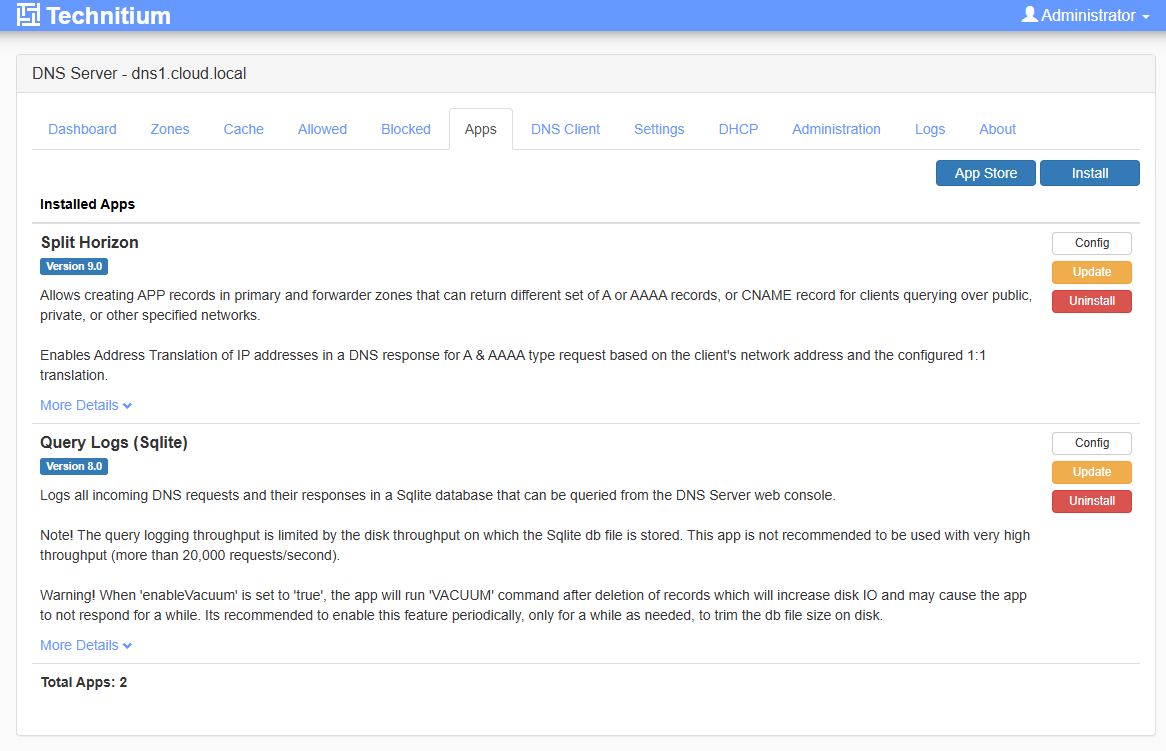Expand More Details for Query Logs (Sqlite)
The image size is (1166, 751).
pyautogui.click(x=86, y=645)
